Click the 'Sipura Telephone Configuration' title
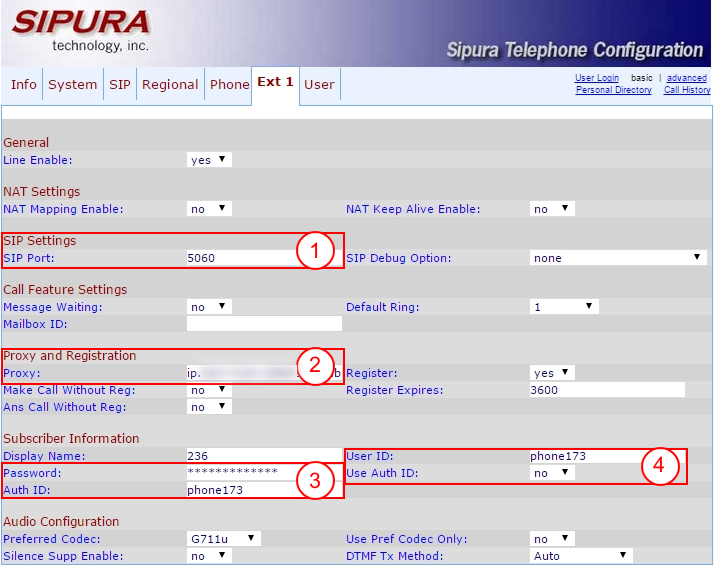The height and width of the screenshot is (568, 714). (x=575, y=50)
